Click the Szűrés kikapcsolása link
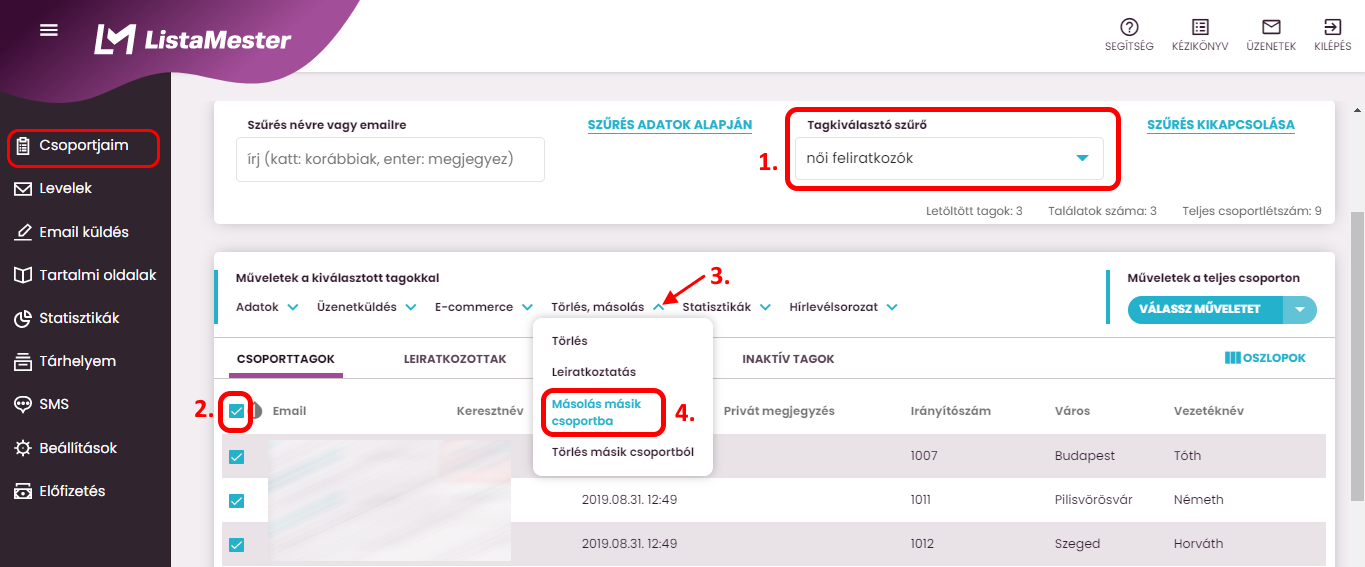Screen dimensions: 1365x567 [x=1221, y=125]
